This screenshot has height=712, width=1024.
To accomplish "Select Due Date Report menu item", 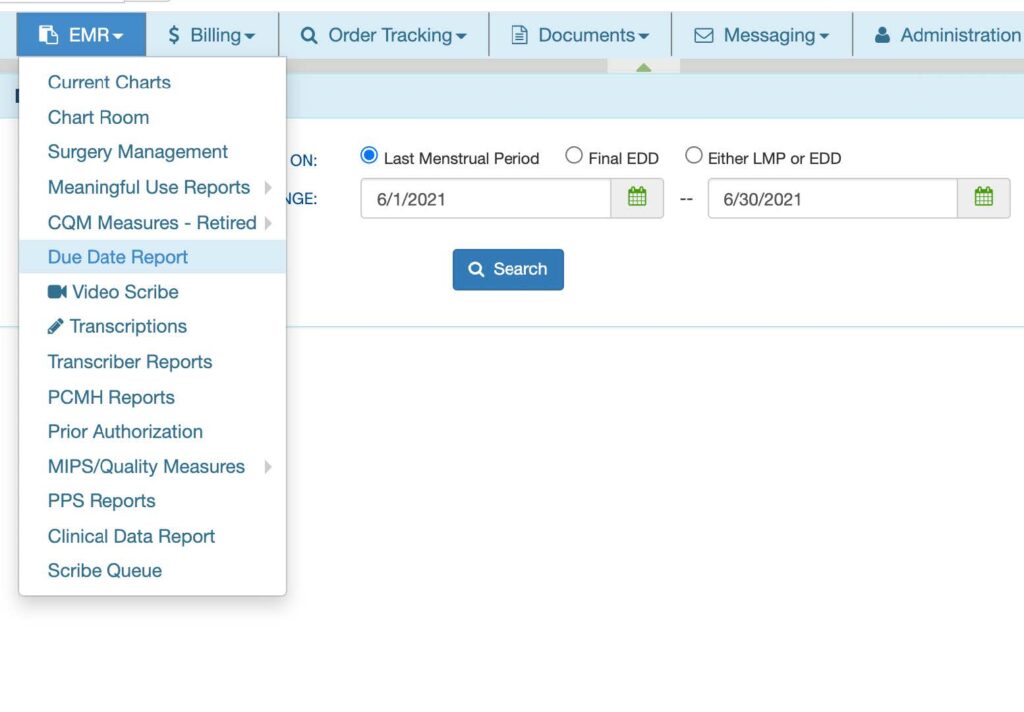I will coord(118,257).
